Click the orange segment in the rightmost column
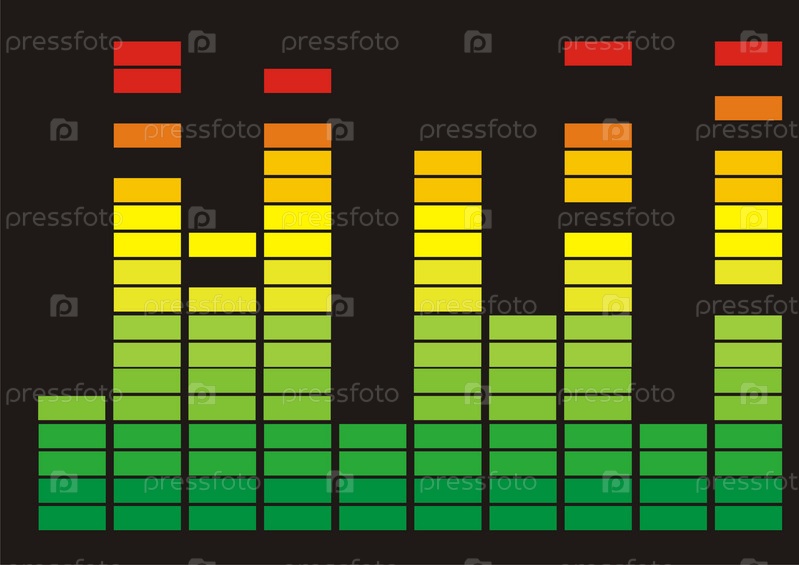 point(748,108)
